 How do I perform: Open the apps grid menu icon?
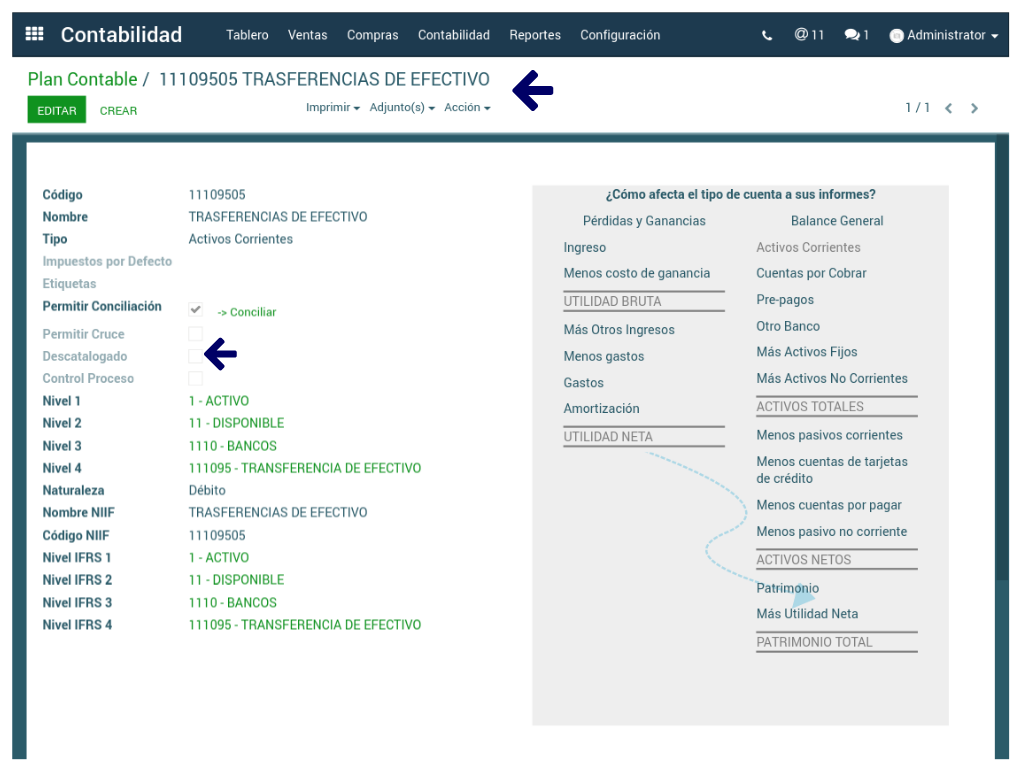pos(34,34)
